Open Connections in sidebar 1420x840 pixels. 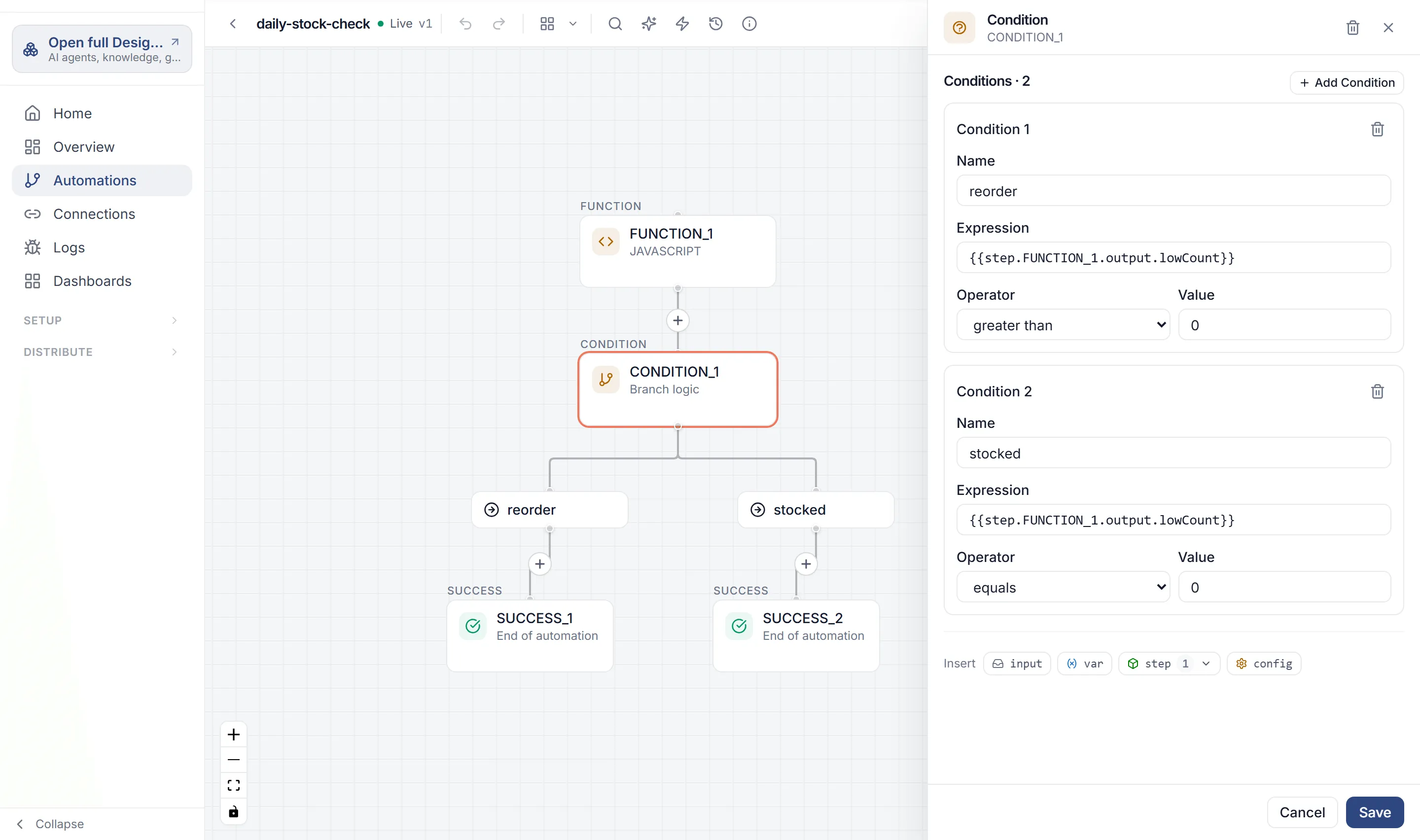click(102, 214)
